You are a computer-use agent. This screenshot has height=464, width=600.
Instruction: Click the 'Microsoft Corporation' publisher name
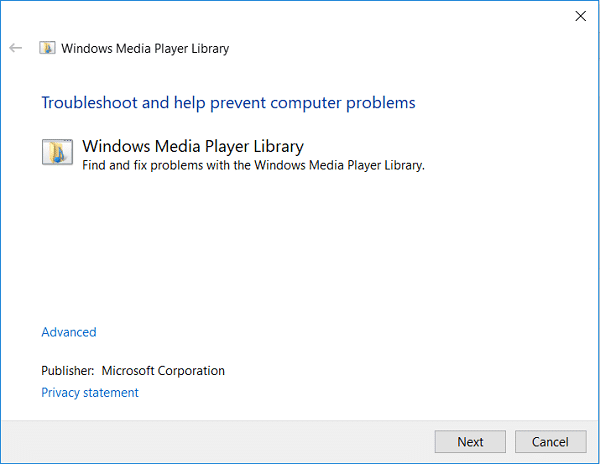(163, 371)
